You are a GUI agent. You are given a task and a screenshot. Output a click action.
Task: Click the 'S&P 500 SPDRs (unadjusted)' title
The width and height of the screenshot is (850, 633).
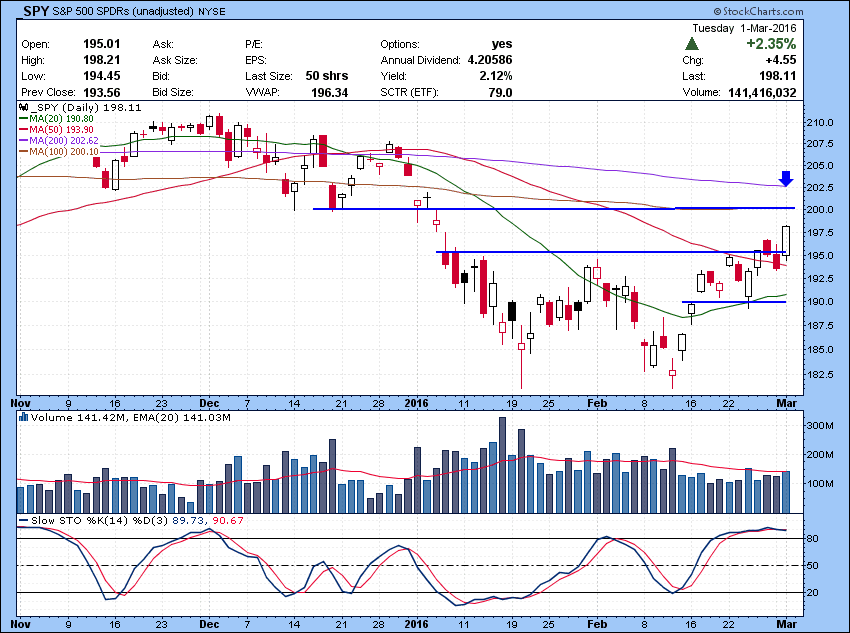[x=123, y=11]
